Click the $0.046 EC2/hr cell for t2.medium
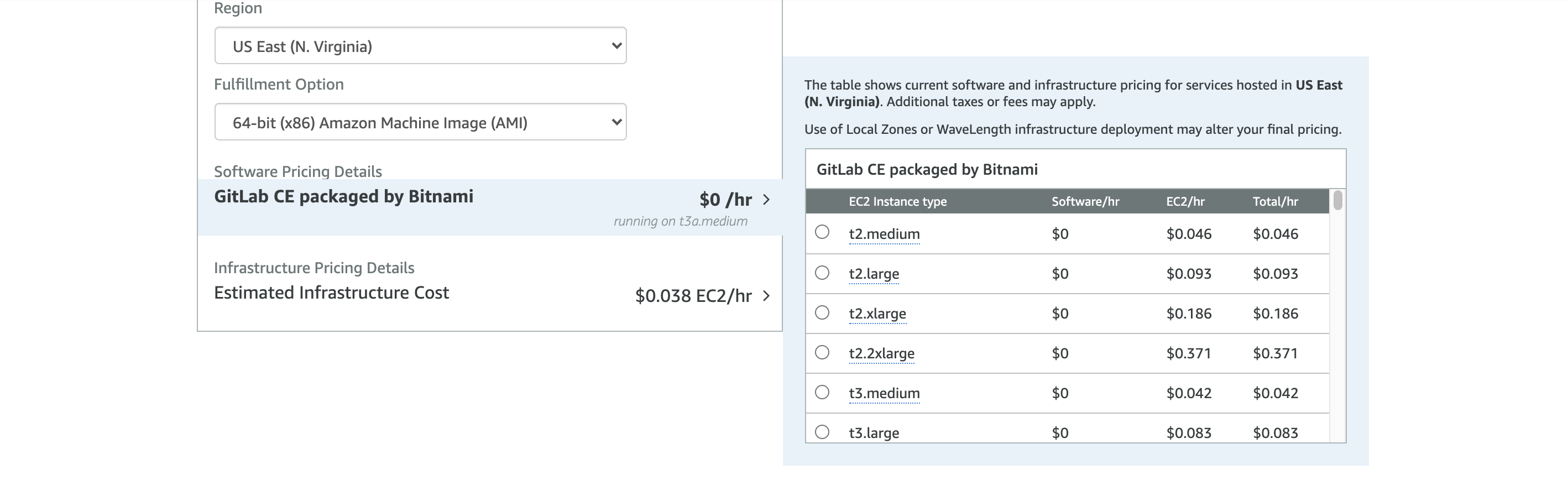 pyautogui.click(x=1189, y=234)
